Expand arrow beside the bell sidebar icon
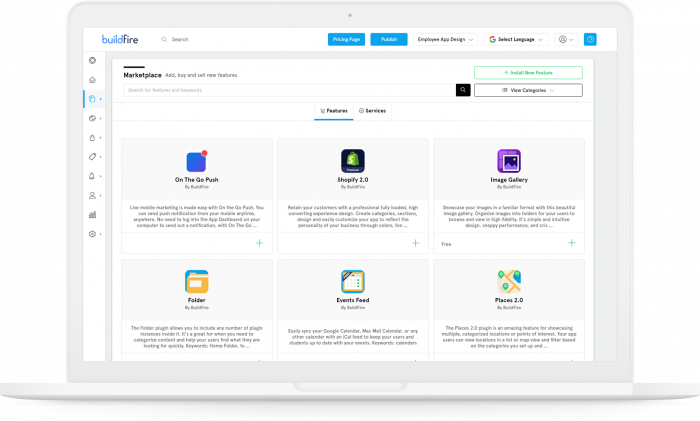 [101, 176]
